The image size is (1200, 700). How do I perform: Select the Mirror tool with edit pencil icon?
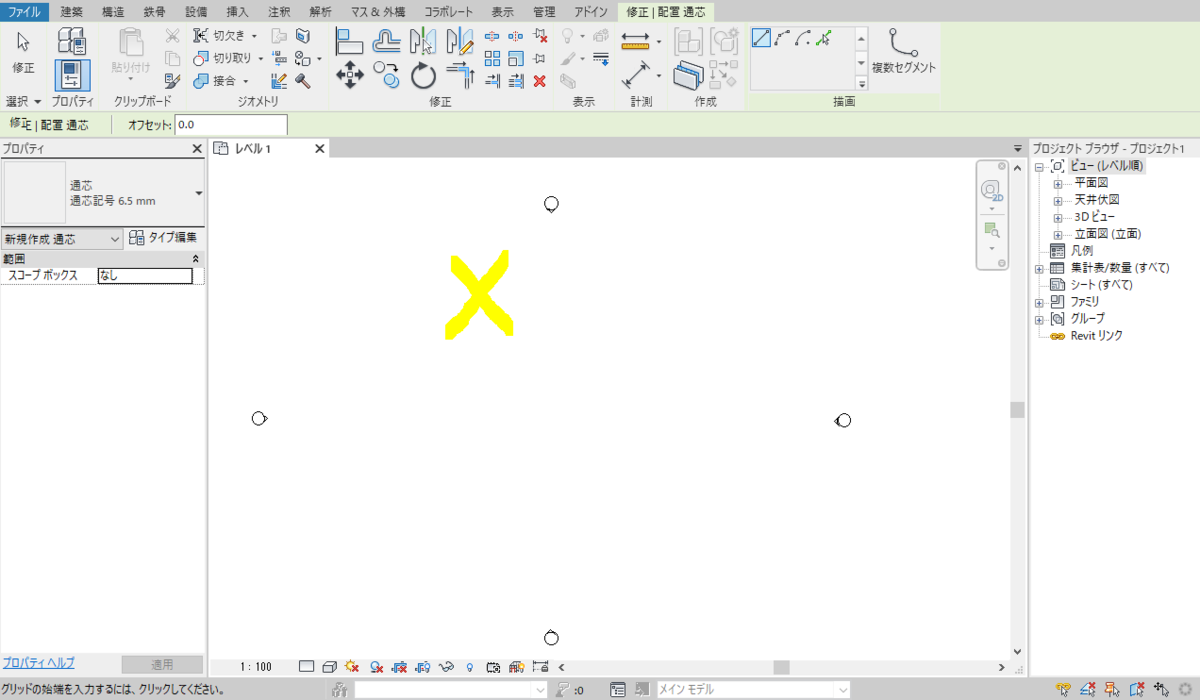click(461, 42)
